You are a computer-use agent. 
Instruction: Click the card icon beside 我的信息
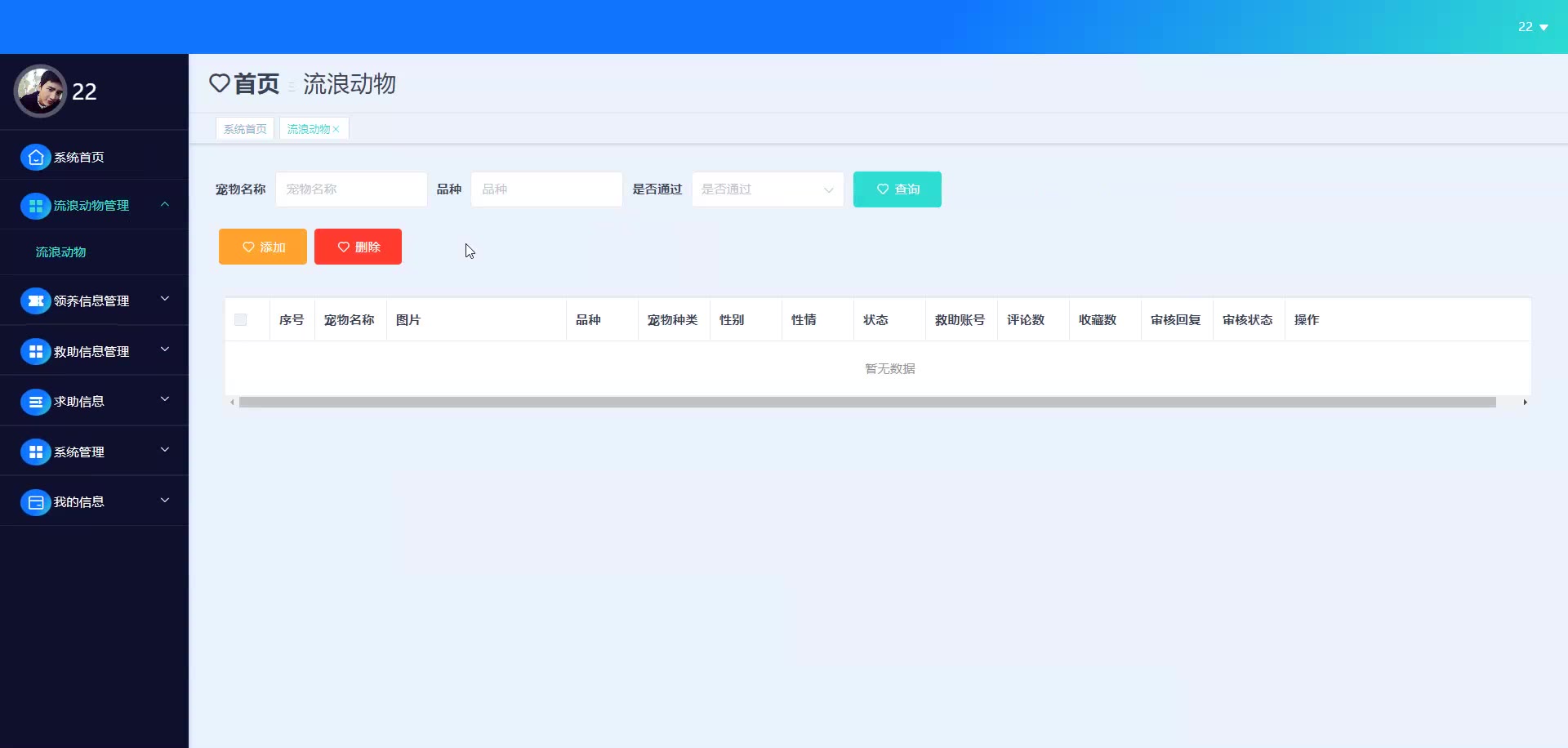tap(35, 502)
